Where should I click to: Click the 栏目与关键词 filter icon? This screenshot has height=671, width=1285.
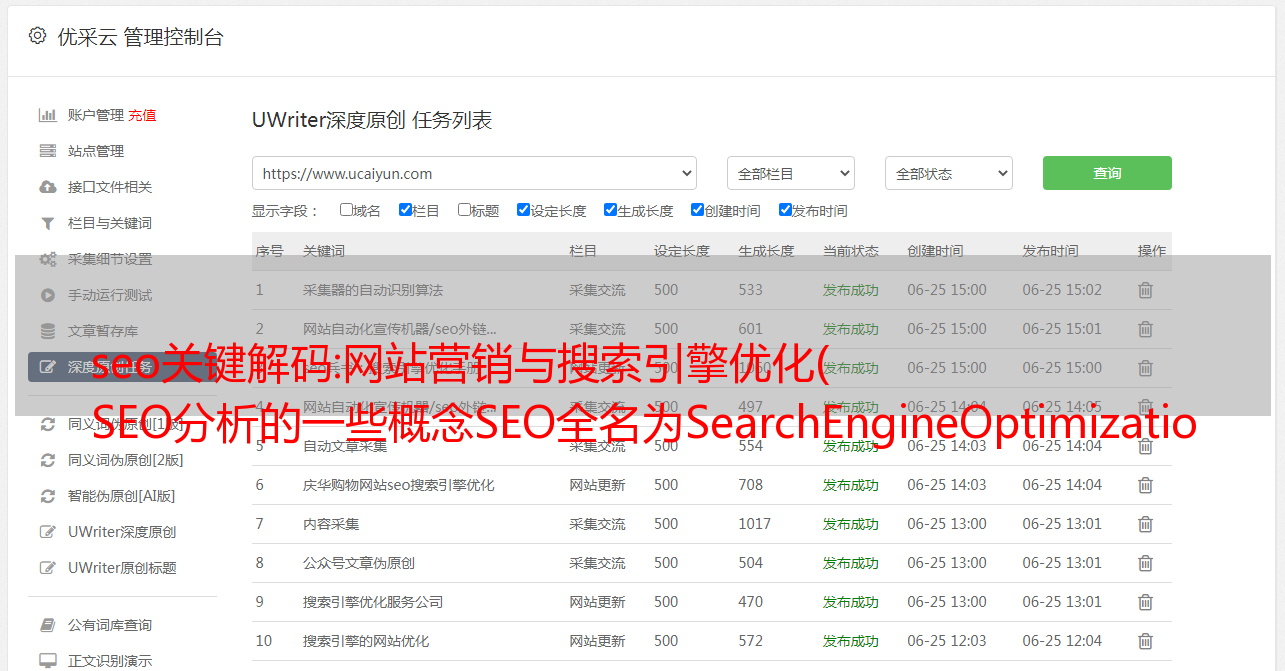click(47, 223)
